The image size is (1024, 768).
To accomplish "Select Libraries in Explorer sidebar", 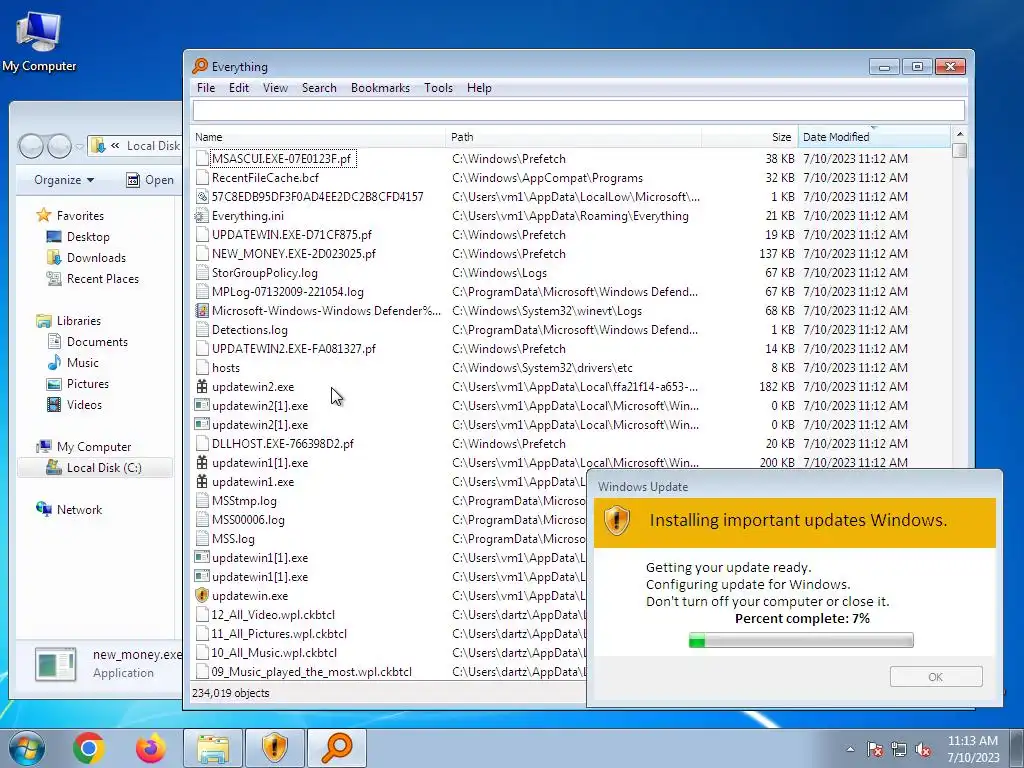I will [69, 321].
